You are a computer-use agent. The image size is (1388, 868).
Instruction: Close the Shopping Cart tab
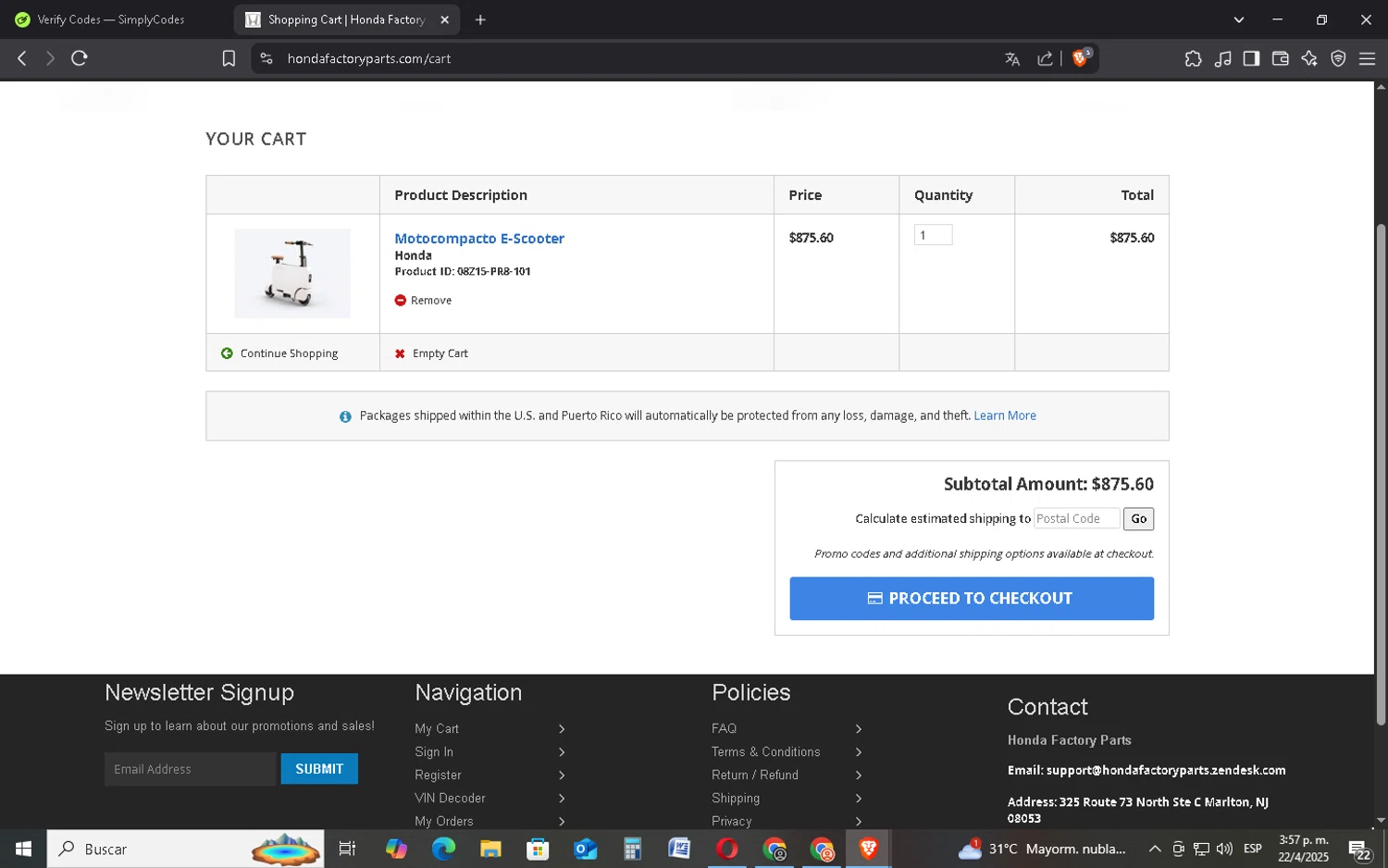(444, 19)
